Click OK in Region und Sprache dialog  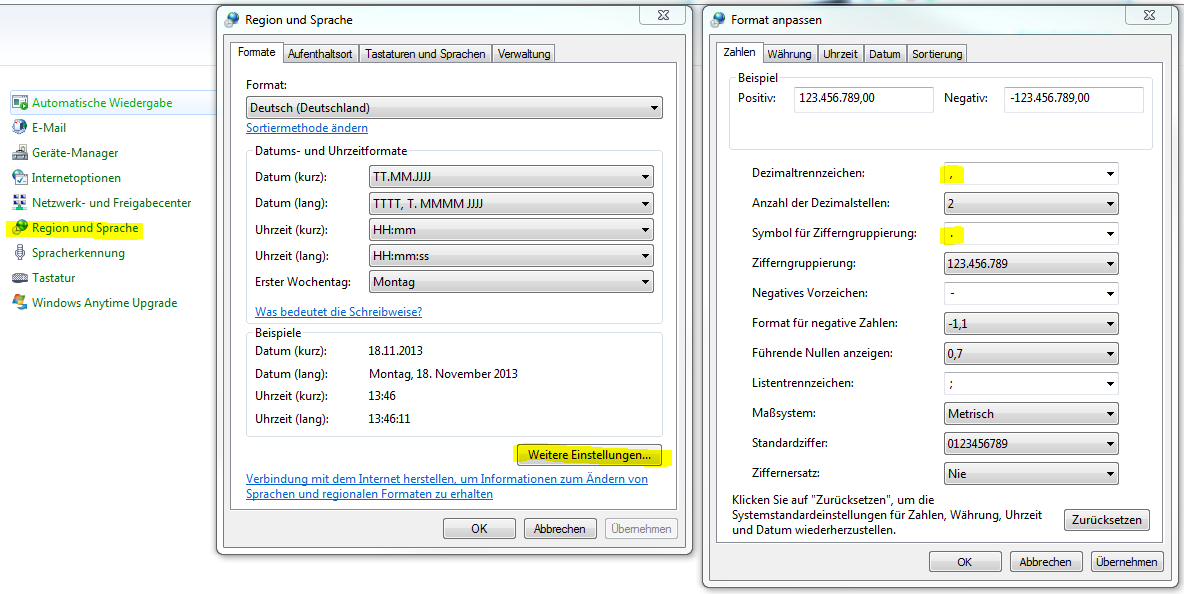point(479,528)
